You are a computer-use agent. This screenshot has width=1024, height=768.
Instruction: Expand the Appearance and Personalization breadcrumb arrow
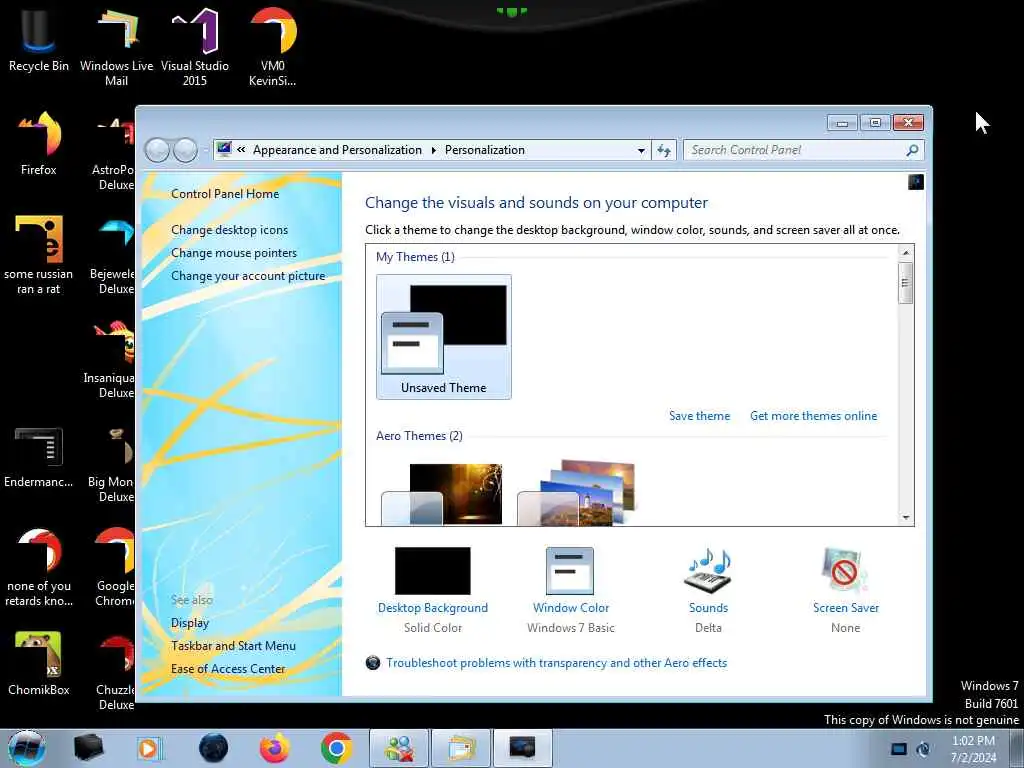coord(433,150)
